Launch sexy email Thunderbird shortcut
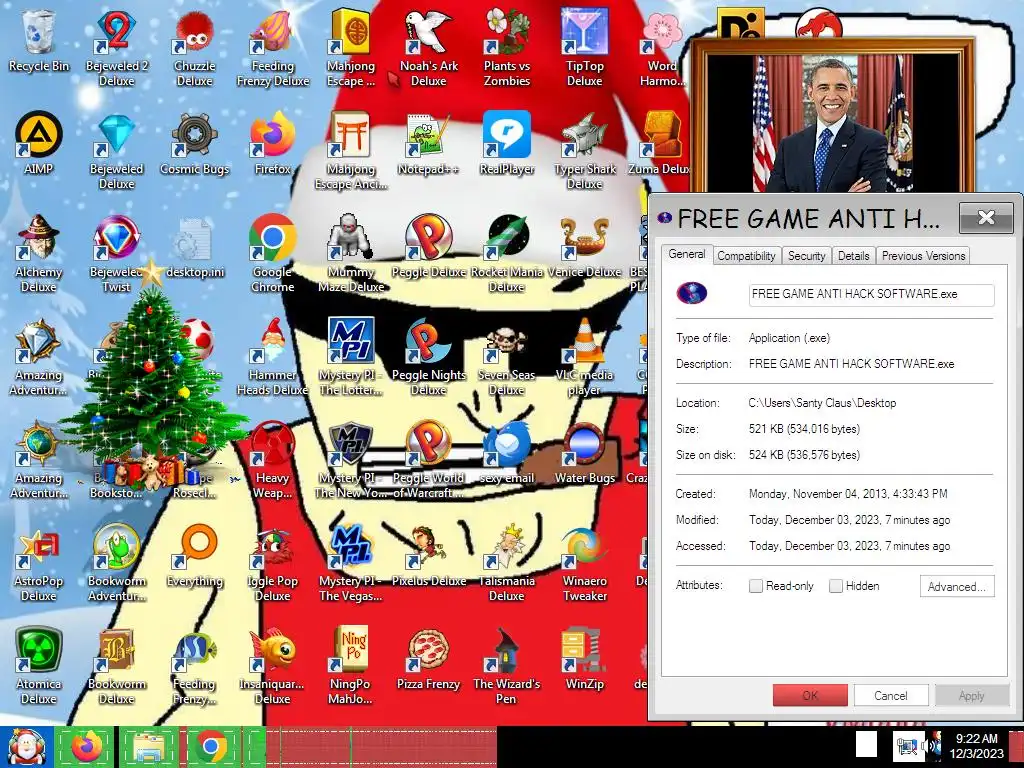The width and height of the screenshot is (1024, 768). coord(507,452)
